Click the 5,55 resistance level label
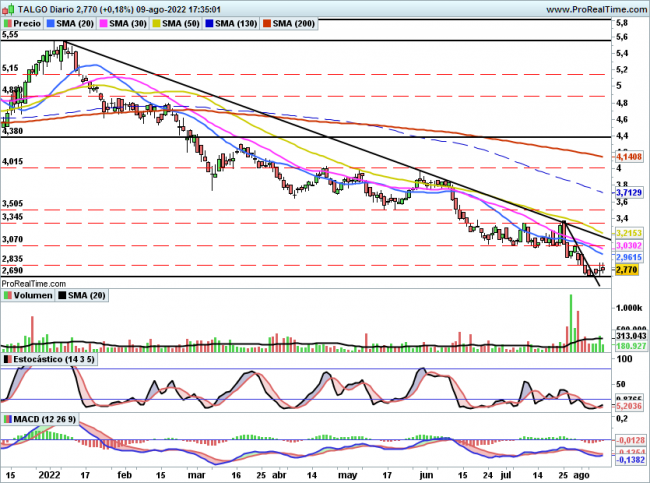 point(11,35)
